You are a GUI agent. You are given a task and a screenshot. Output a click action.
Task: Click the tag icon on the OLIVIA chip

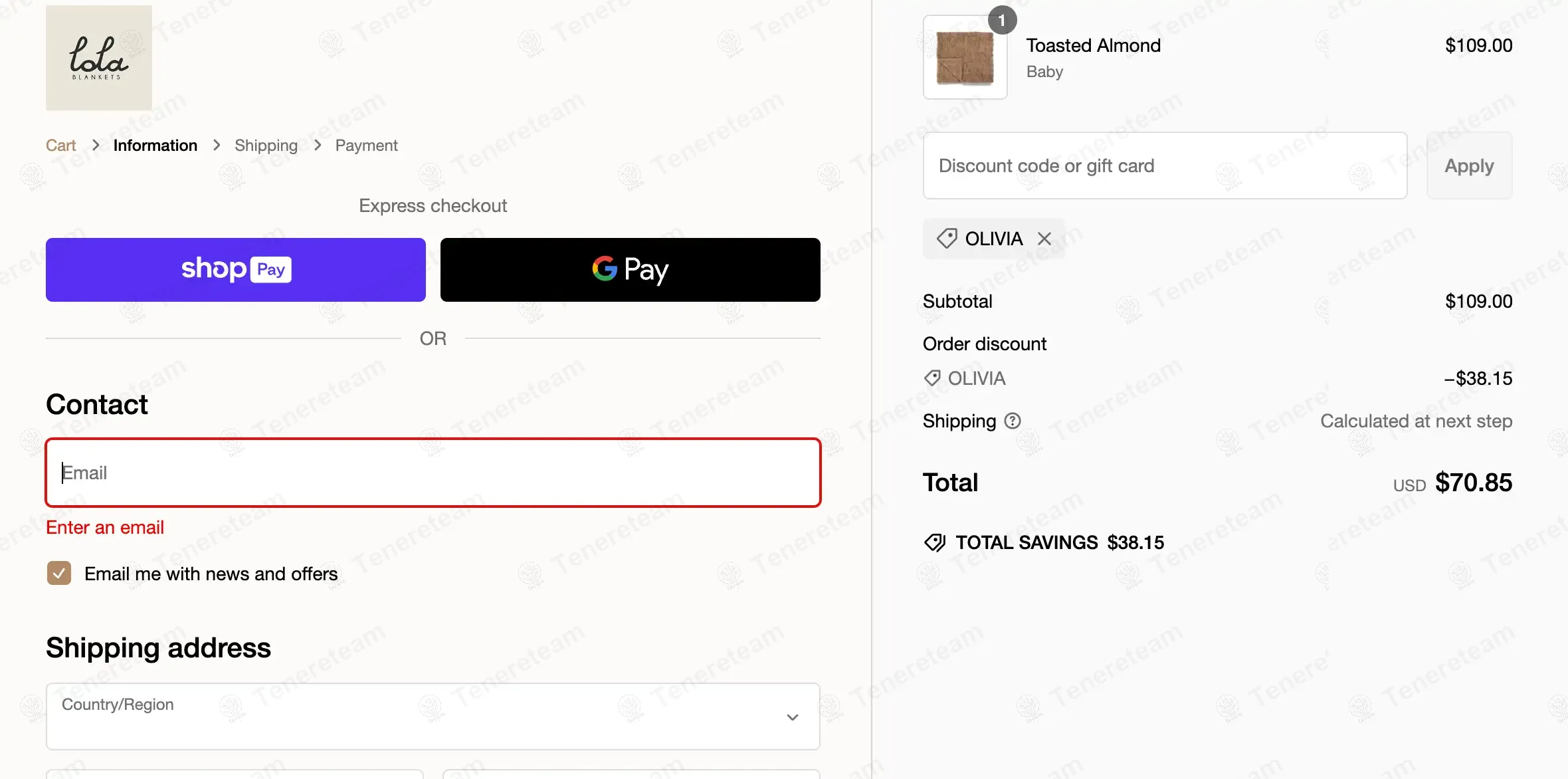tap(947, 239)
